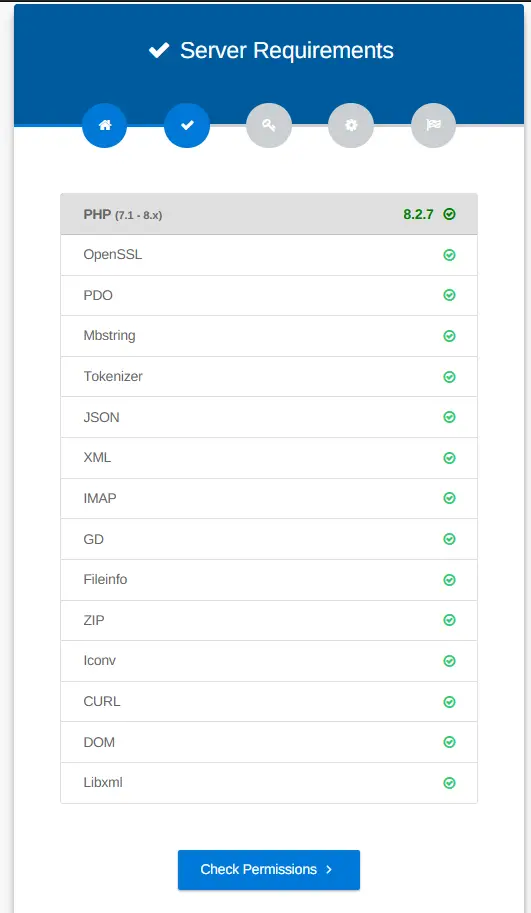Click the arrow on Check Permissions button

[x=329, y=869]
